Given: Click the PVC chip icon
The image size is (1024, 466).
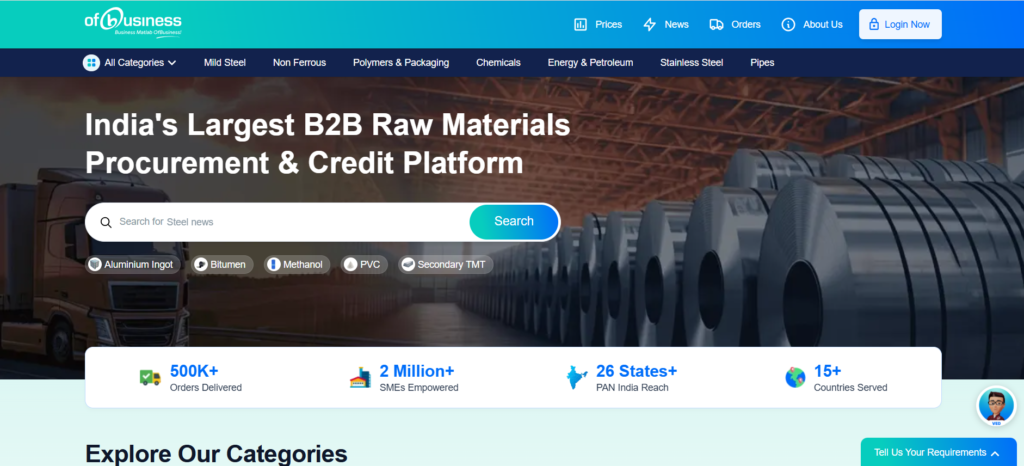Looking at the screenshot, I should 351,264.
